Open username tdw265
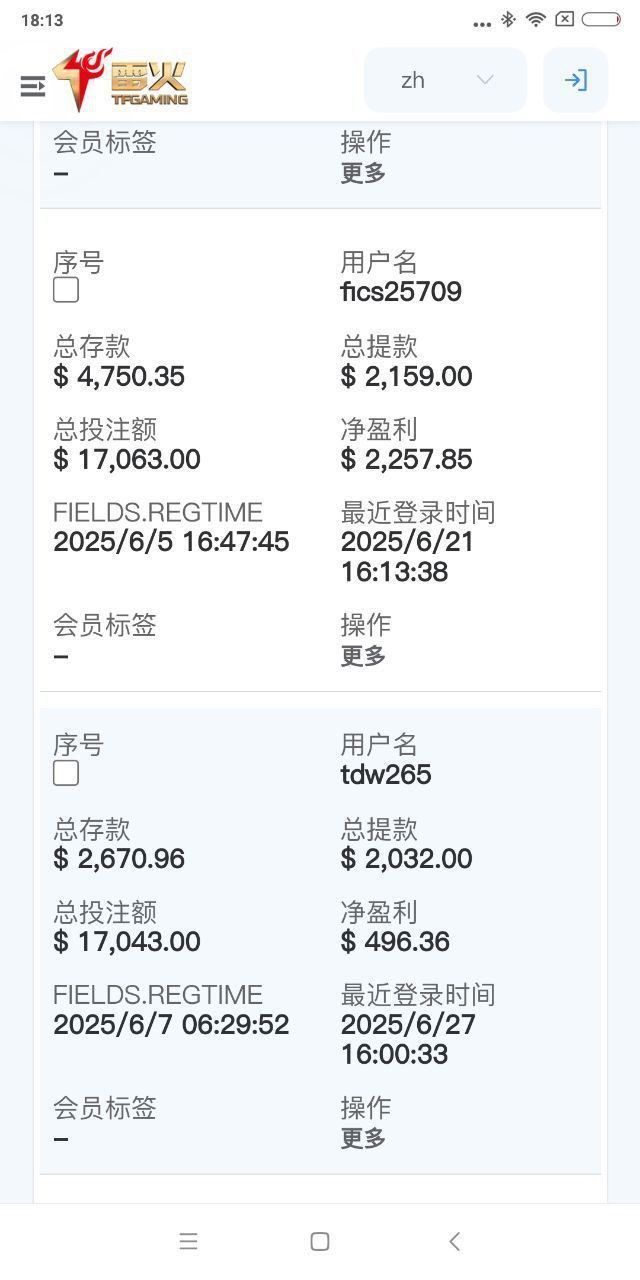 click(386, 774)
